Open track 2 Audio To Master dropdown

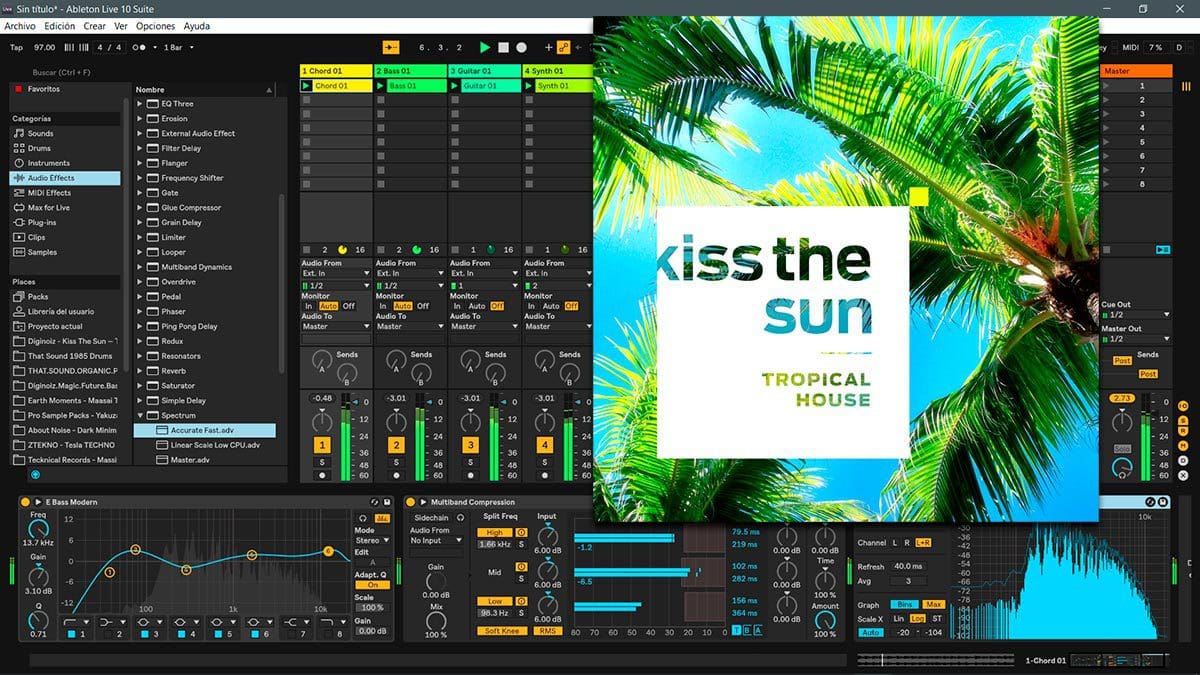409,326
